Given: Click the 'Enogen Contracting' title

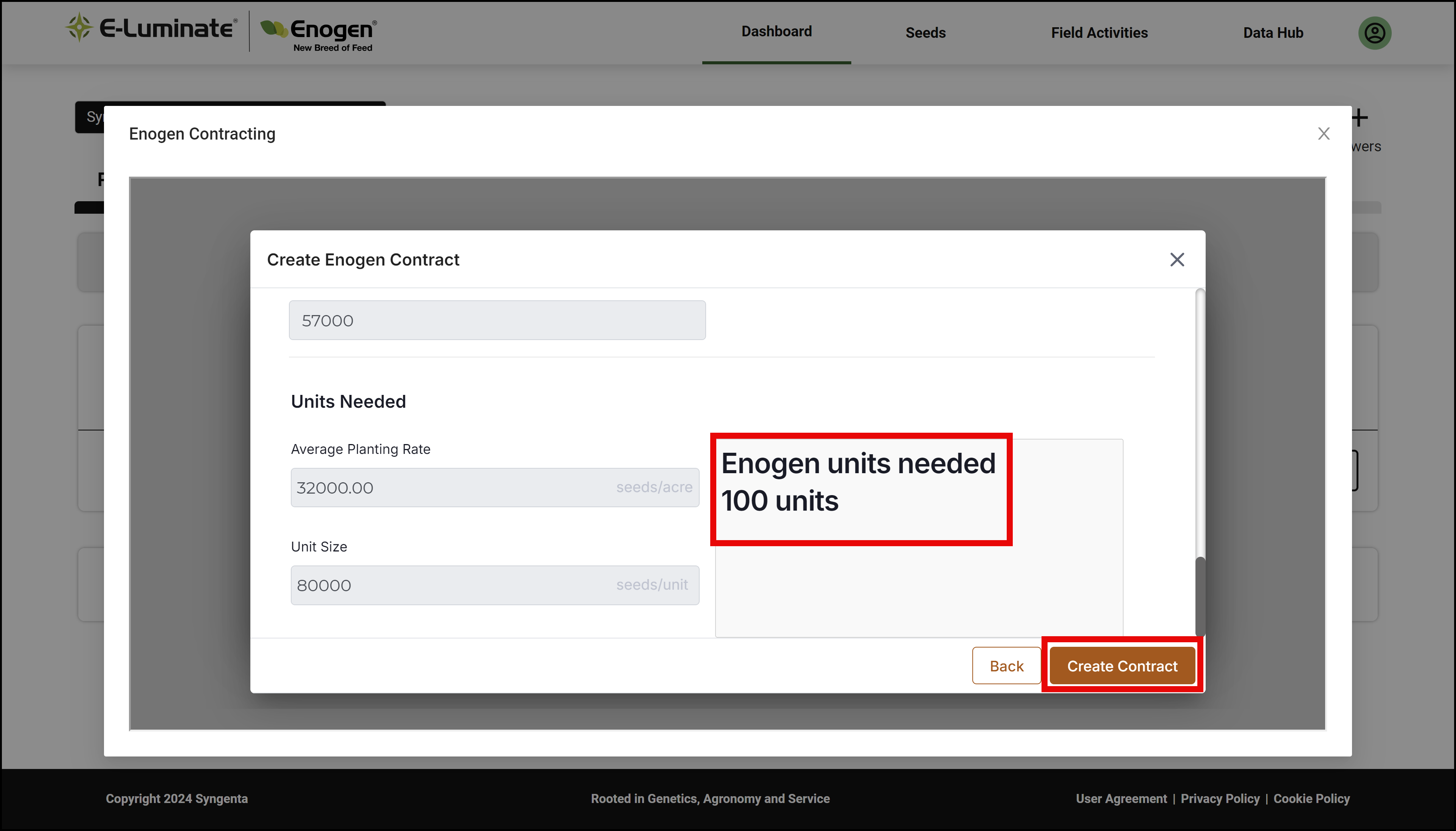Looking at the screenshot, I should pos(202,134).
